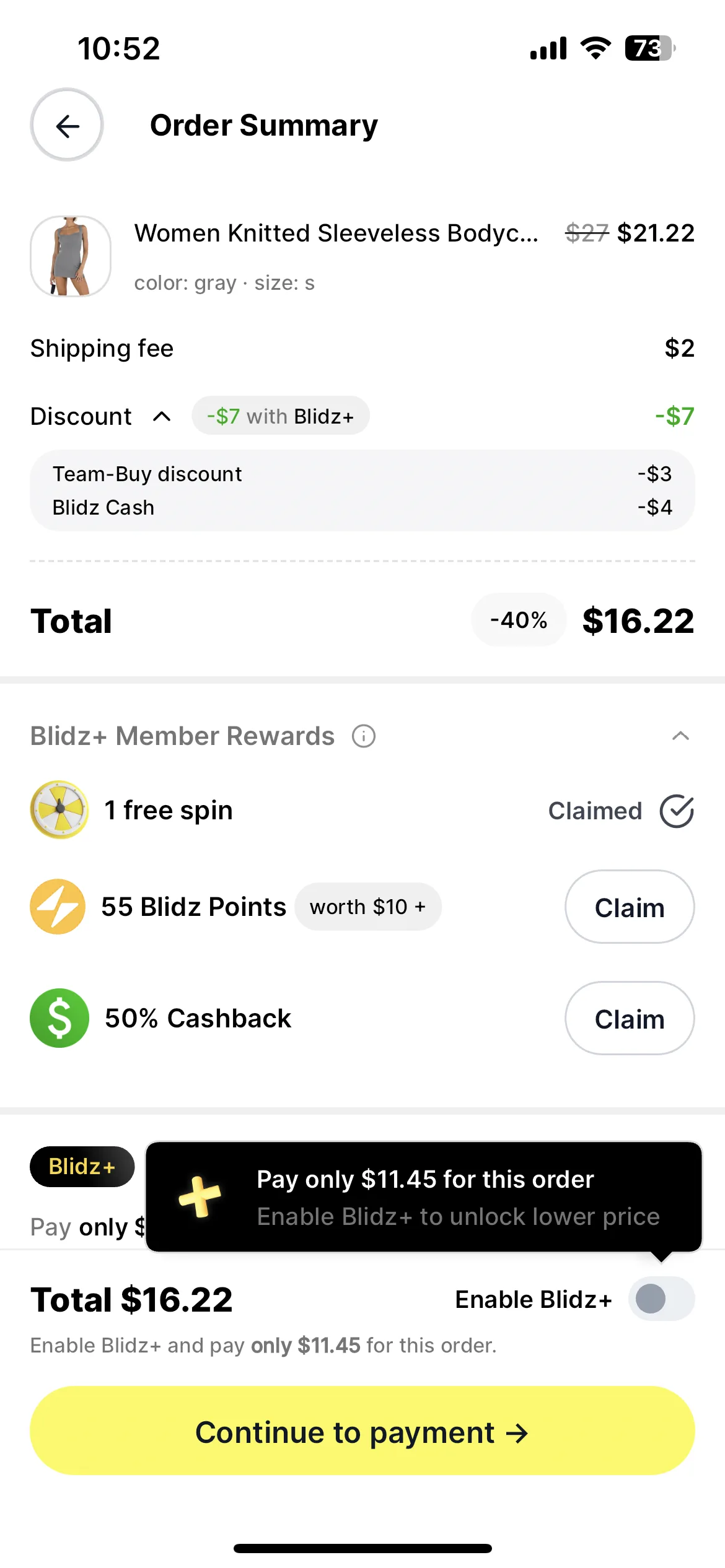Image resolution: width=725 pixels, height=1568 pixels.
Task: Claim the 55 Blidz Points reward
Action: click(630, 907)
